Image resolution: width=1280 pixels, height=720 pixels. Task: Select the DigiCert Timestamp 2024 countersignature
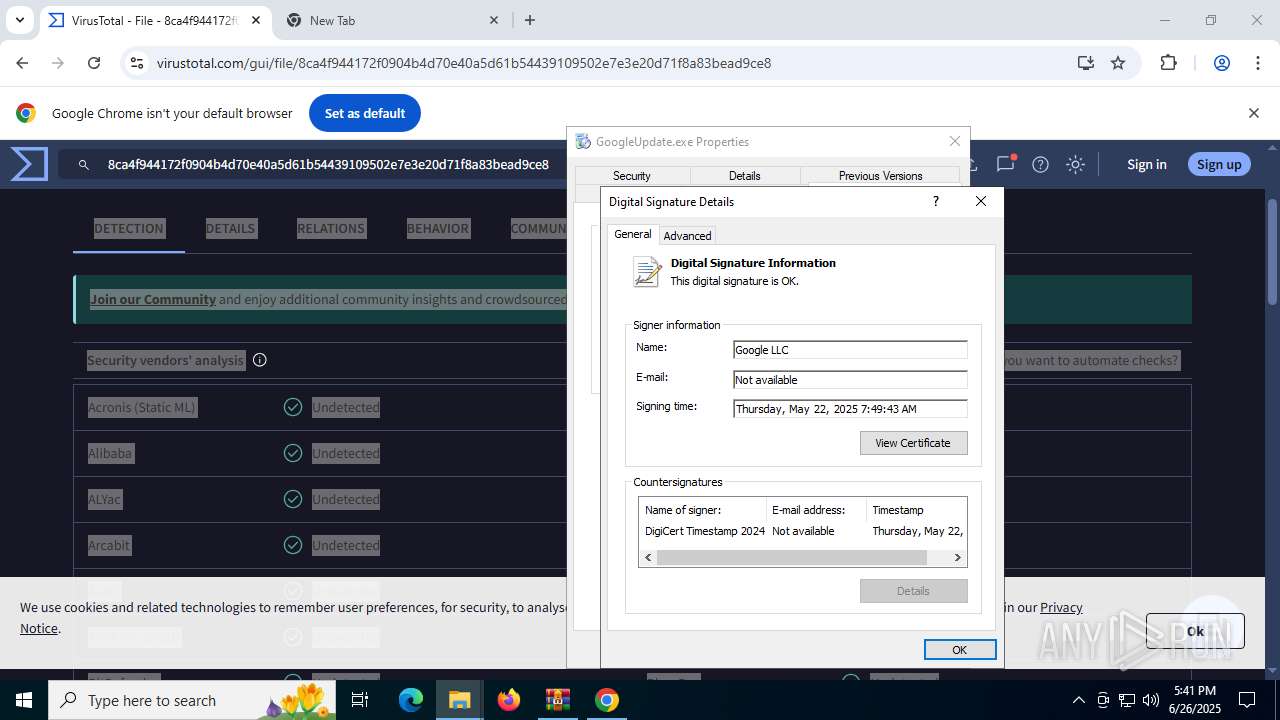point(705,531)
